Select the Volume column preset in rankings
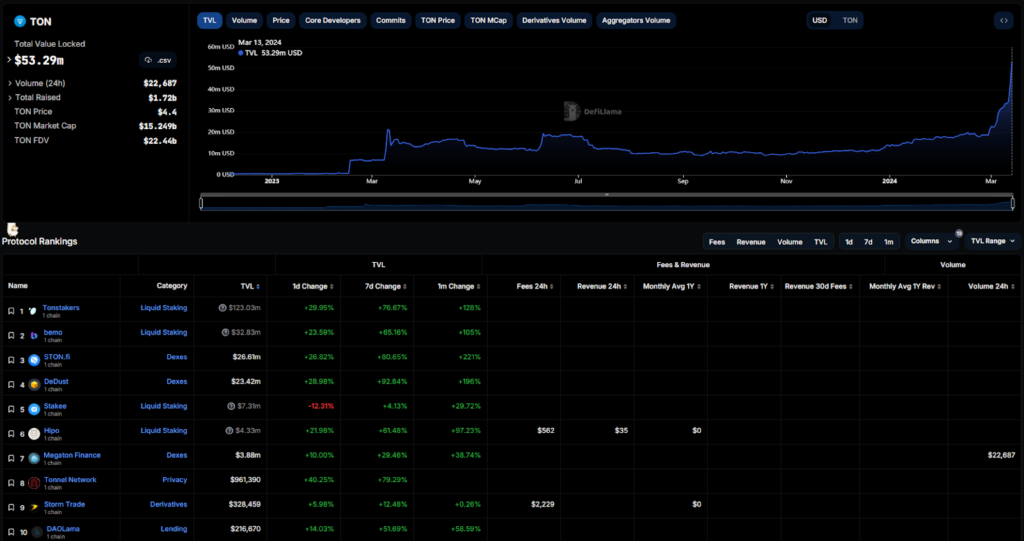This screenshot has width=1024, height=541. tap(790, 242)
